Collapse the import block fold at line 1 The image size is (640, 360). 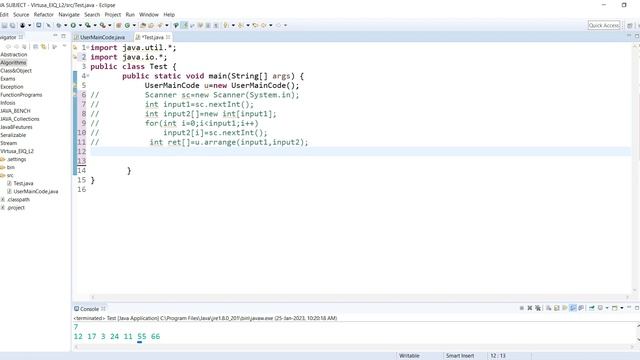point(88,48)
